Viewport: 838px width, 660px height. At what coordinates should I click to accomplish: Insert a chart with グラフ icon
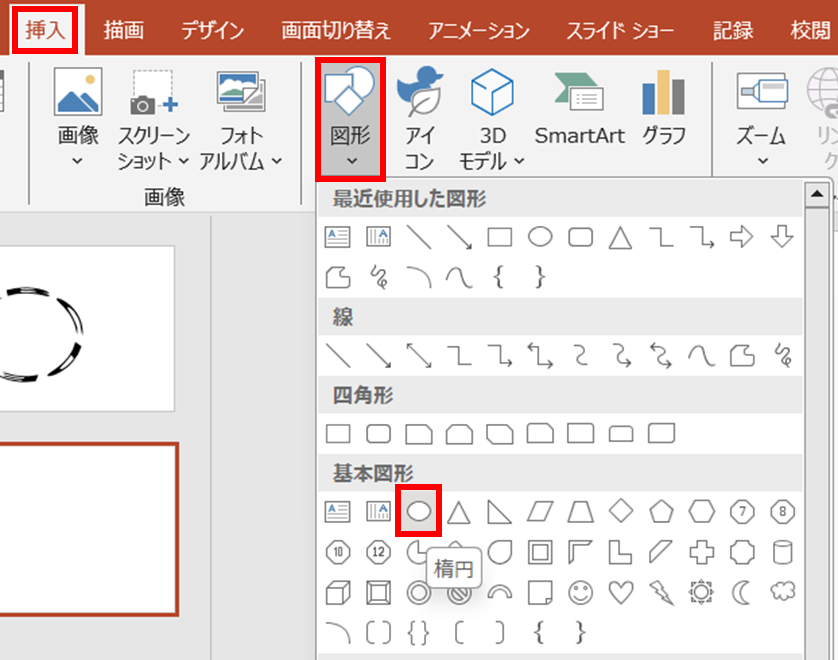pos(664,110)
